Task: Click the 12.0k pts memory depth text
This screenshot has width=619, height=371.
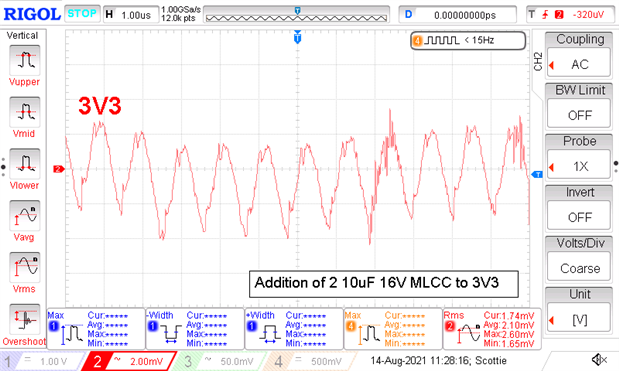Action: (178, 18)
